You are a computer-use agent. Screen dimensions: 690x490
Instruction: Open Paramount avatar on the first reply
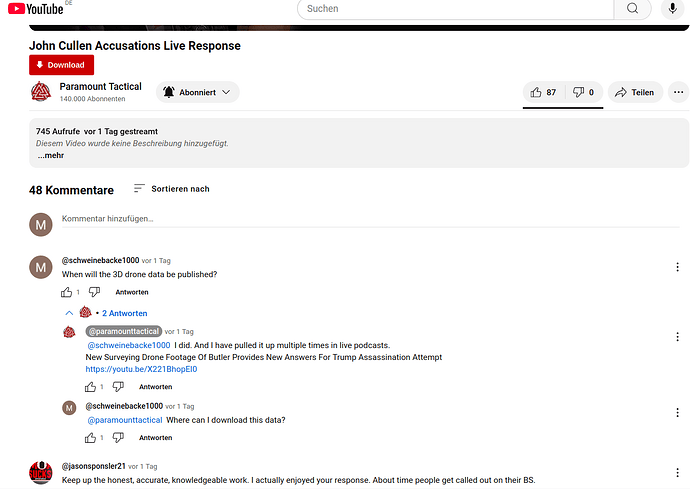[x=69, y=332]
